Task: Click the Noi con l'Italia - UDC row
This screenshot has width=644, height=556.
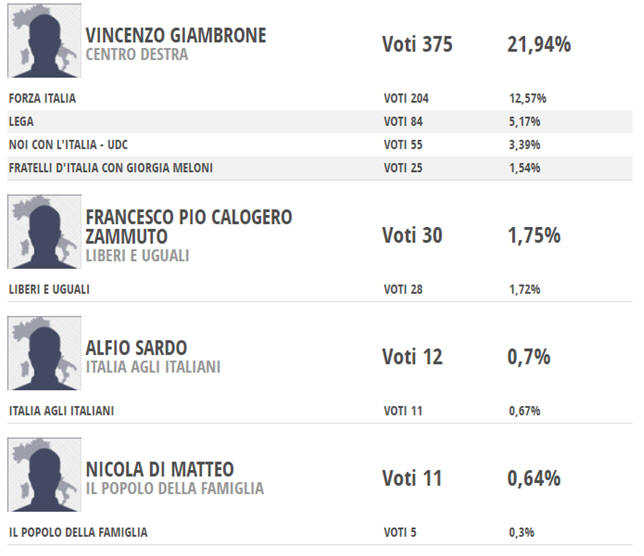Action: click(320, 145)
